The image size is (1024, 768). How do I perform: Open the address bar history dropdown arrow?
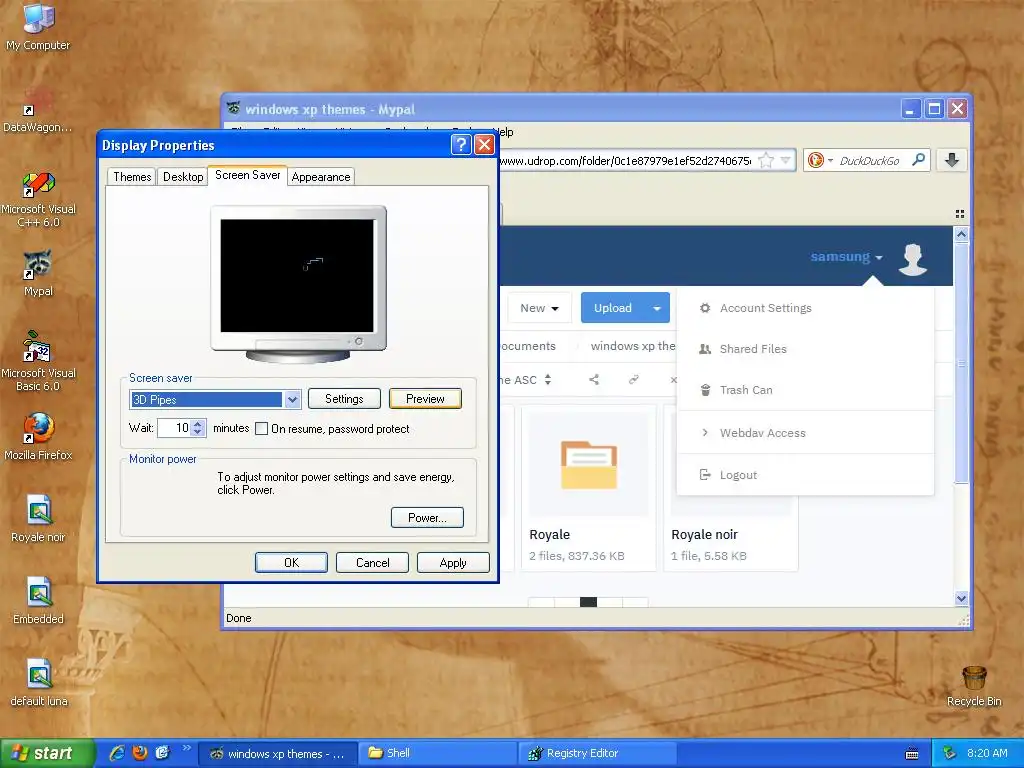(786, 160)
